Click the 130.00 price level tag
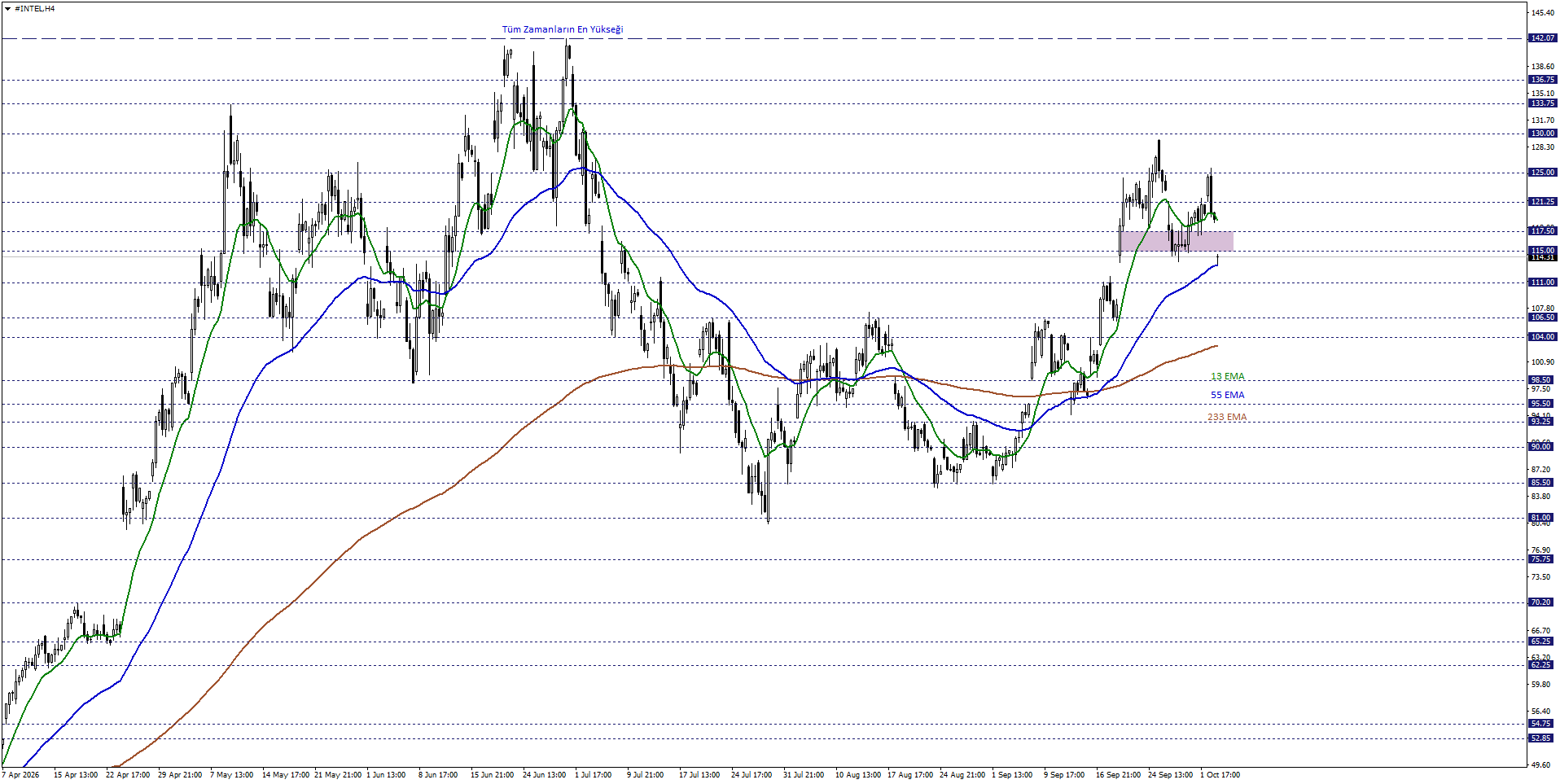The image size is (1560, 784). click(x=1543, y=134)
